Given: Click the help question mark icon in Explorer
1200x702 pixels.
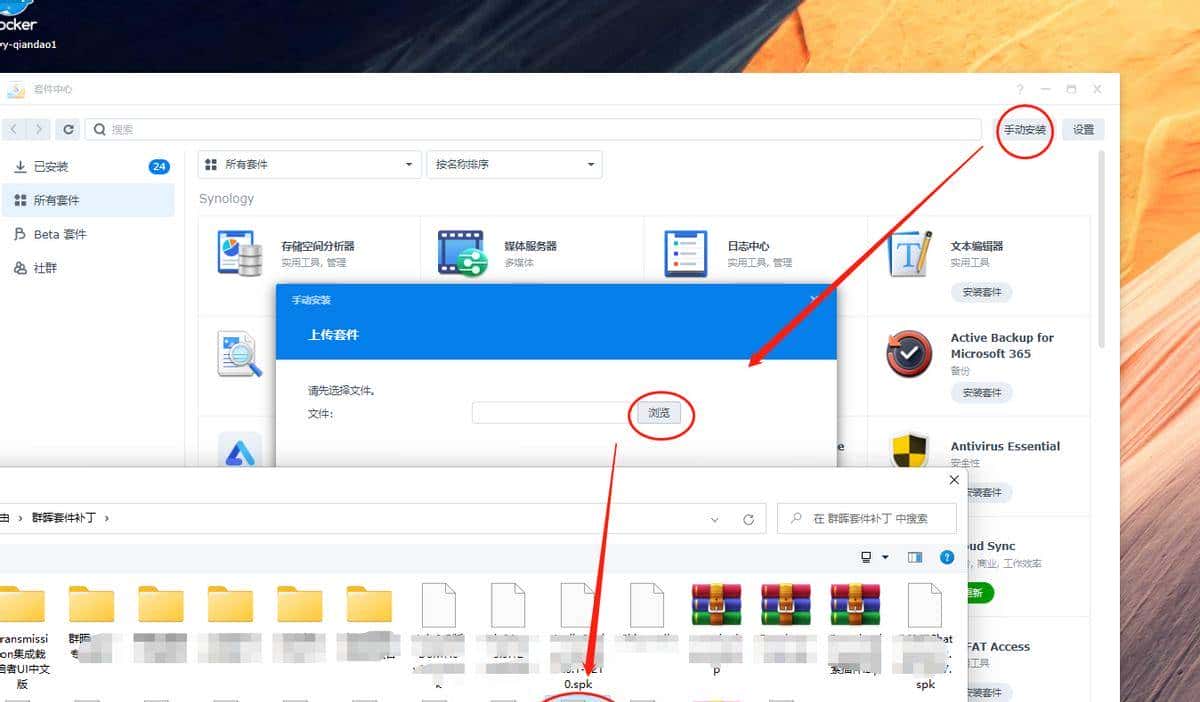Looking at the screenshot, I should tap(946, 558).
